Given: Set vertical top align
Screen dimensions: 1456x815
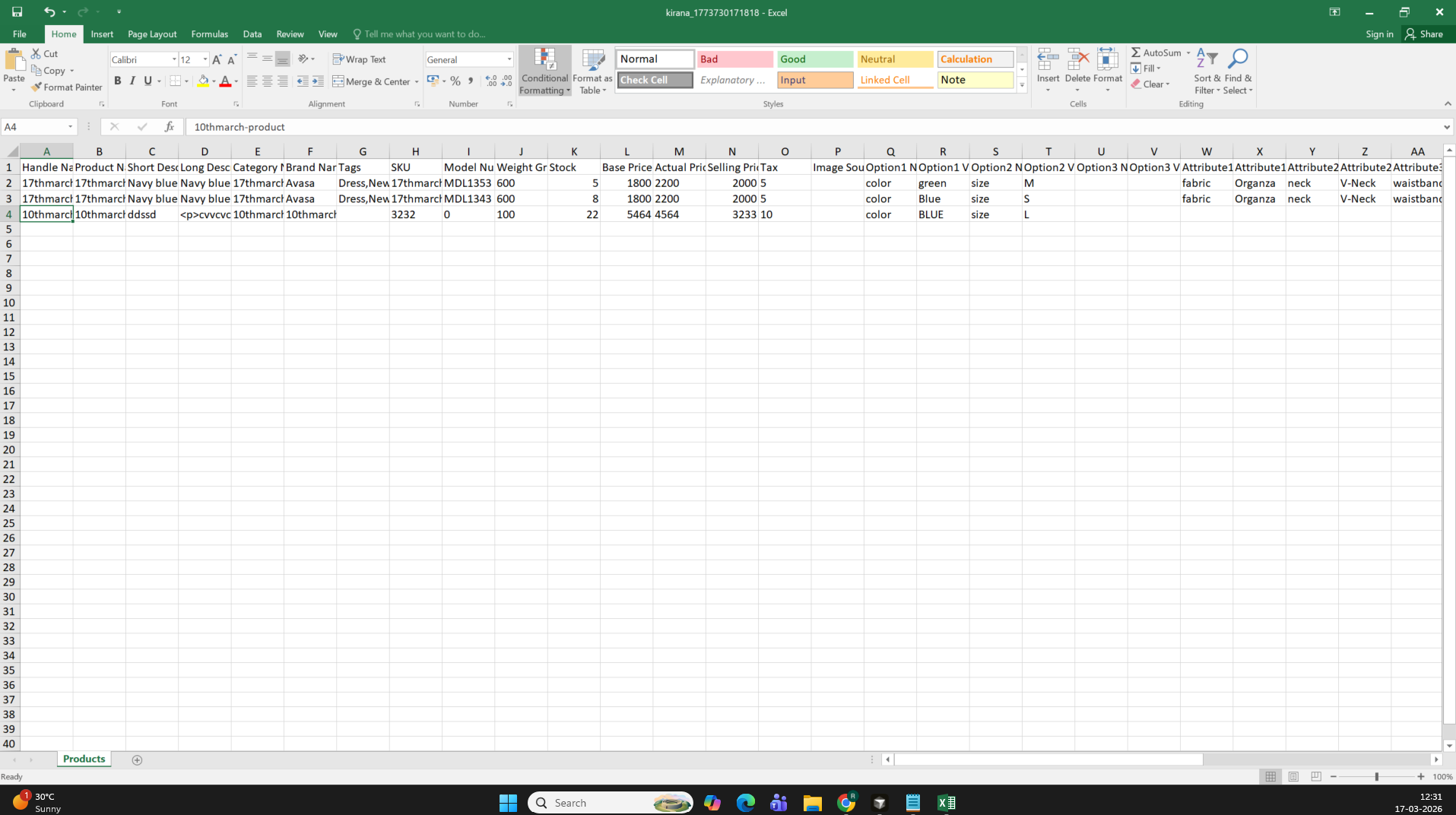Looking at the screenshot, I should click(252, 59).
